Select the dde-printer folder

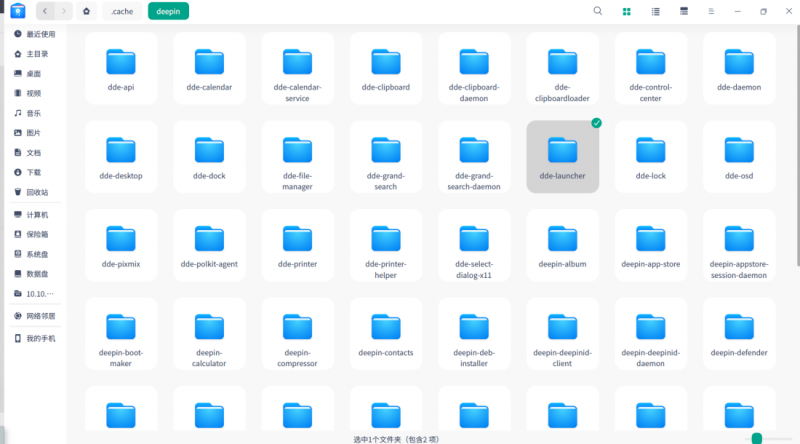coord(297,245)
